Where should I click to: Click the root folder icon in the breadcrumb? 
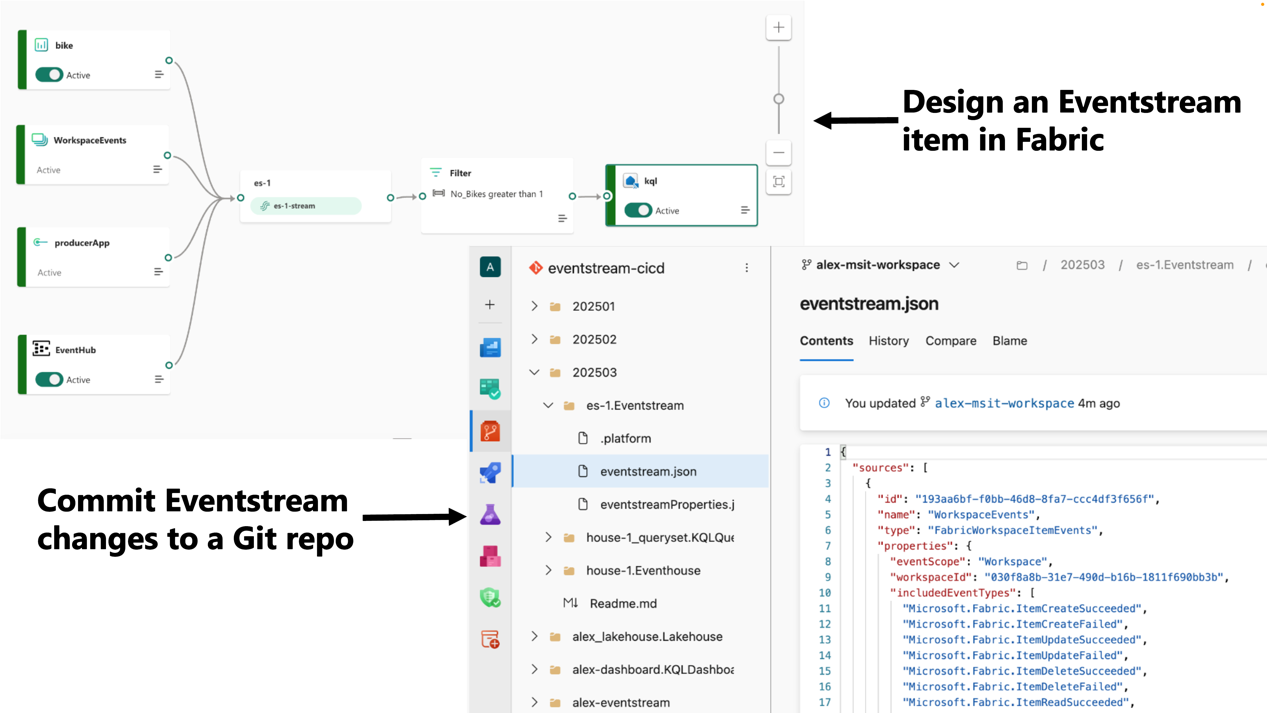tap(1022, 266)
